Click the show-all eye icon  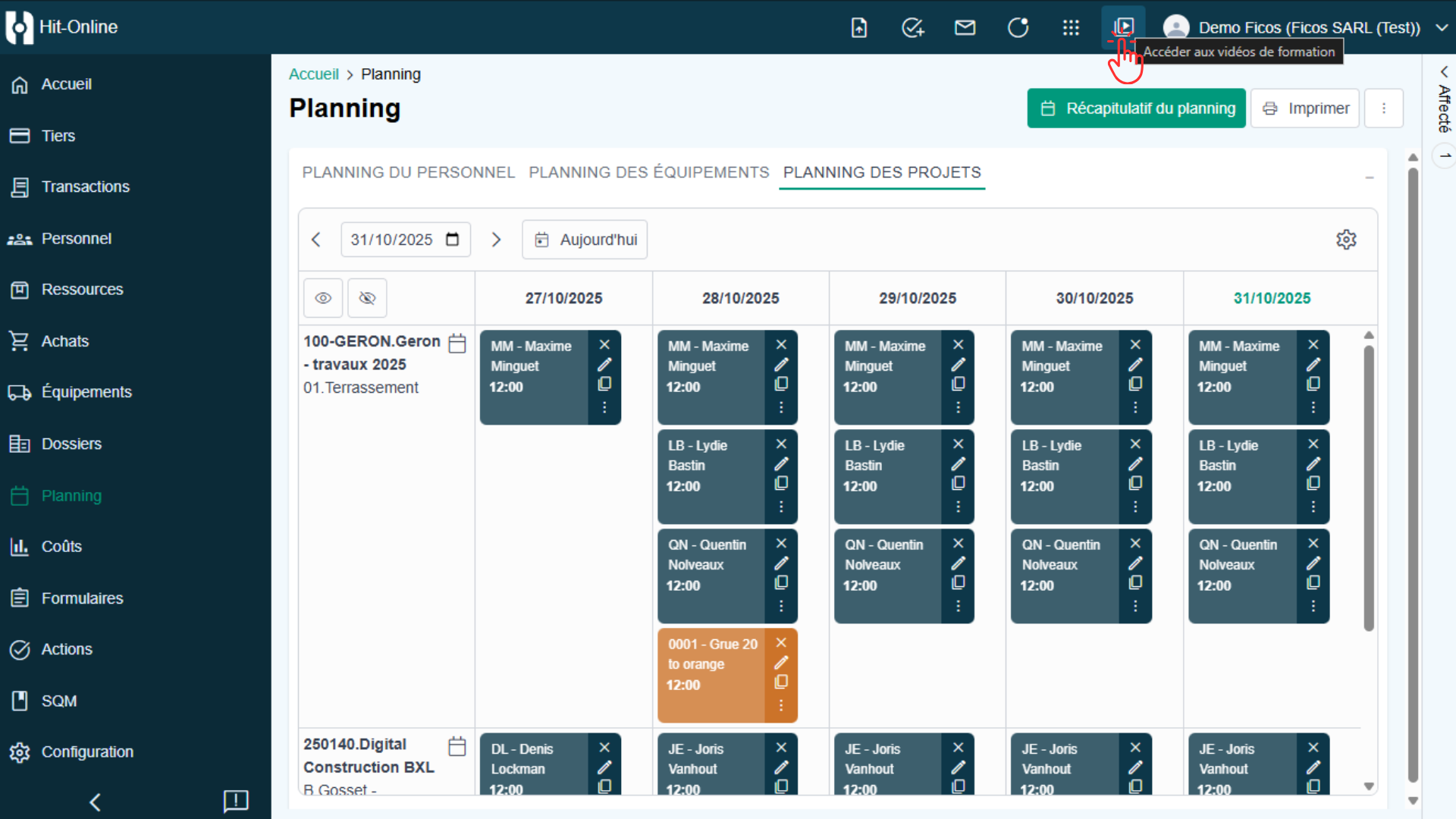click(323, 298)
